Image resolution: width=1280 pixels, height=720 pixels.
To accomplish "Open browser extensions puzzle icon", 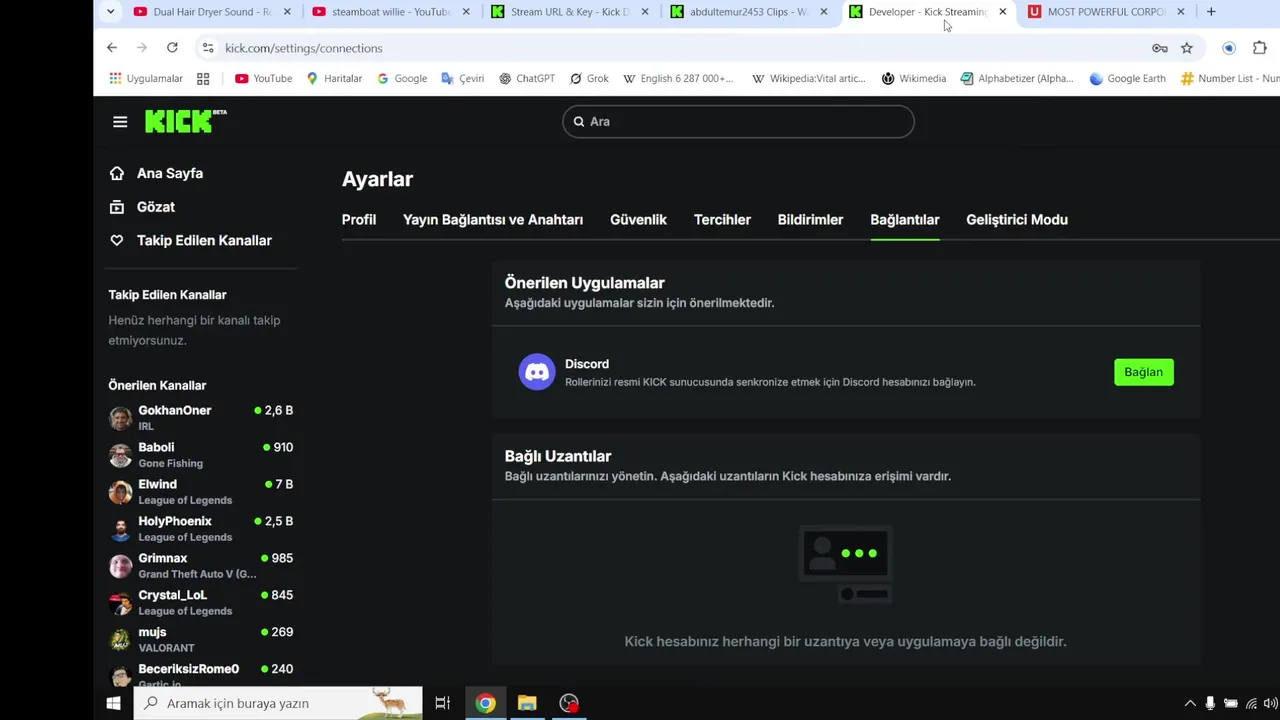I will coord(1260,47).
